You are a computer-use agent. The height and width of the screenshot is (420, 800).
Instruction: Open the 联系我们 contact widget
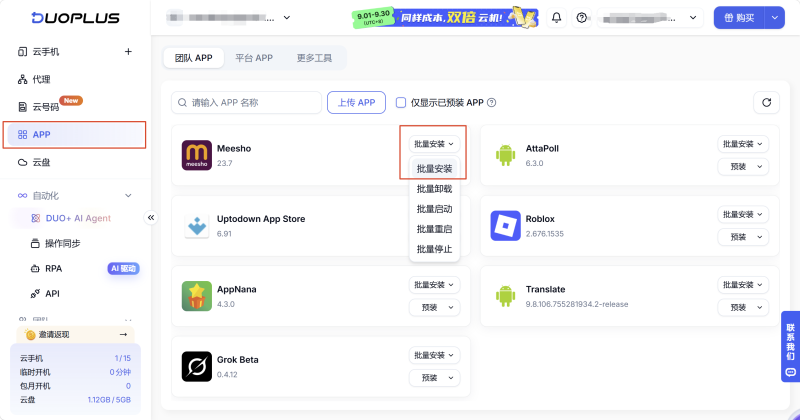pyautogui.click(x=790, y=347)
